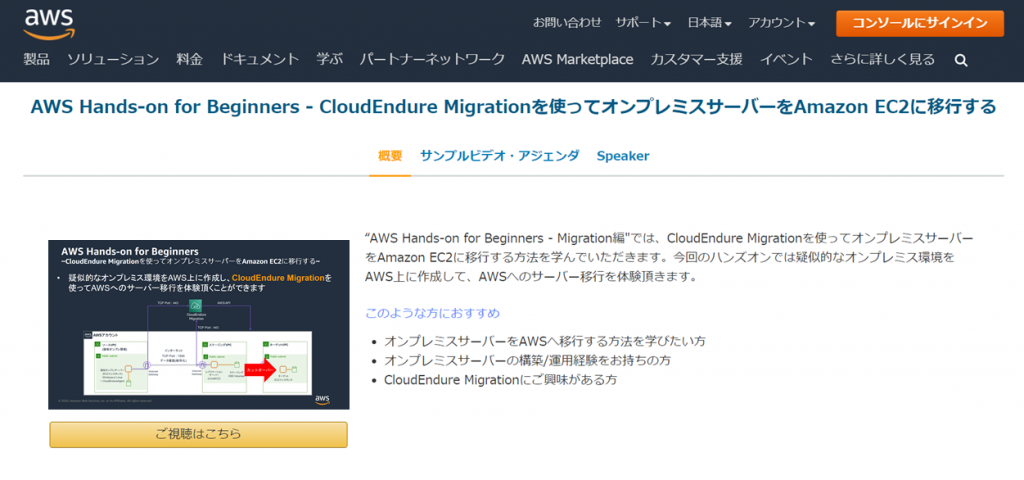Click ご視聴はこちら button

coord(199,434)
